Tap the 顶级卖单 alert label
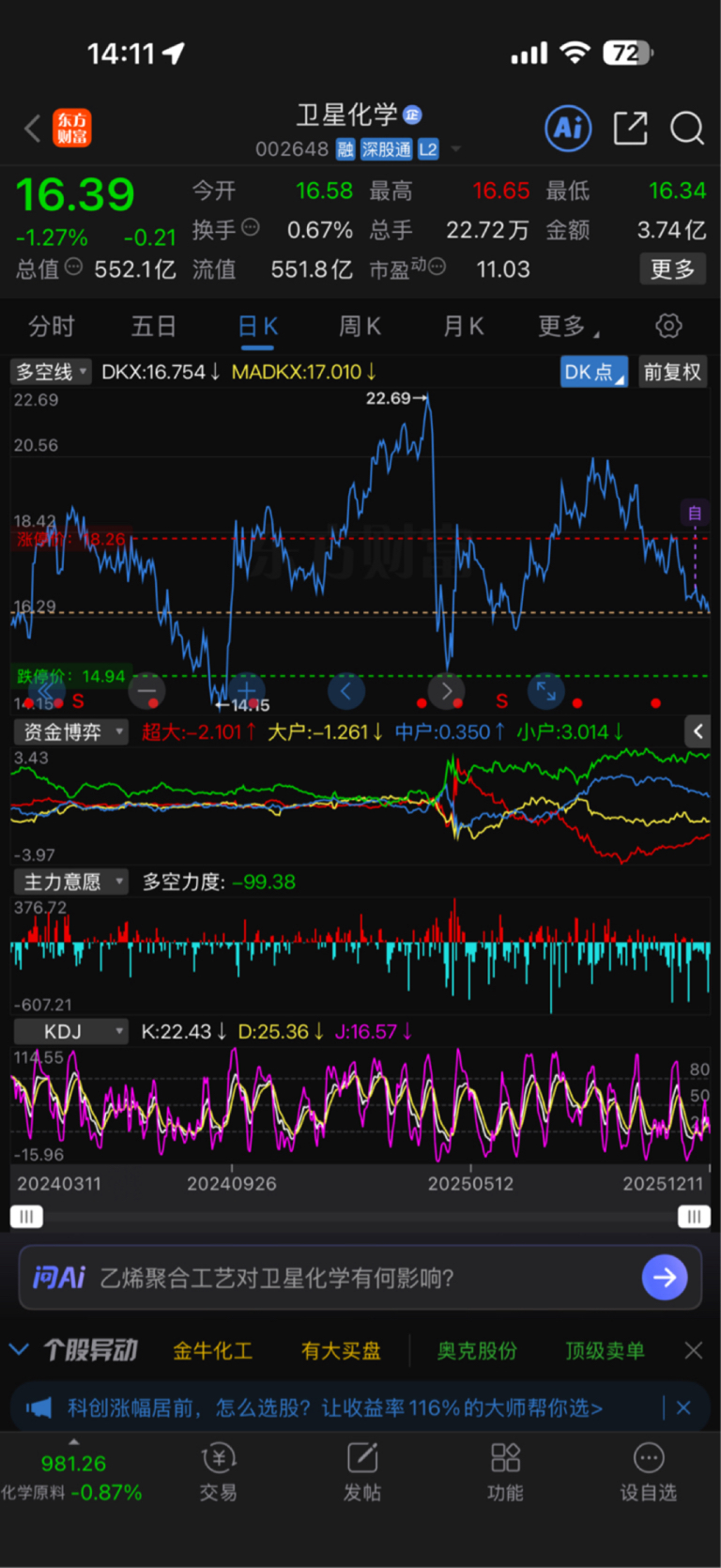 pyautogui.click(x=605, y=1350)
